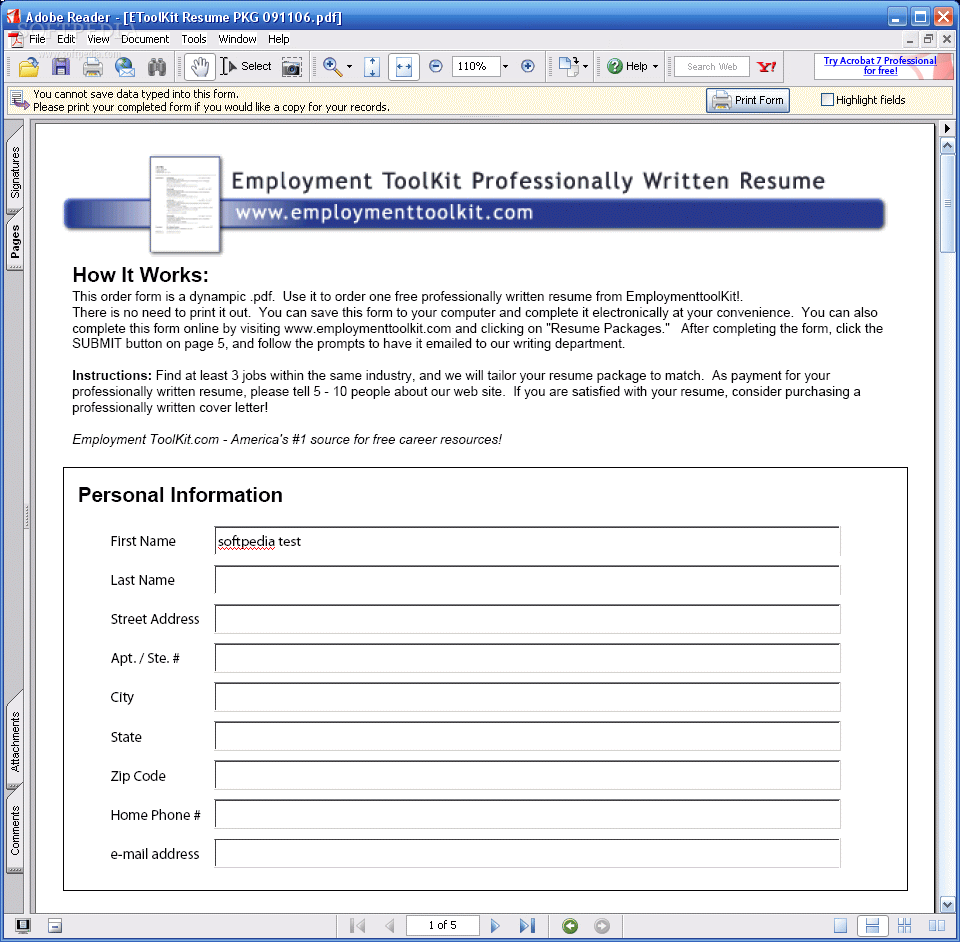Open the Attachments side panel tab
The width and height of the screenshot is (960, 942).
tap(15, 742)
